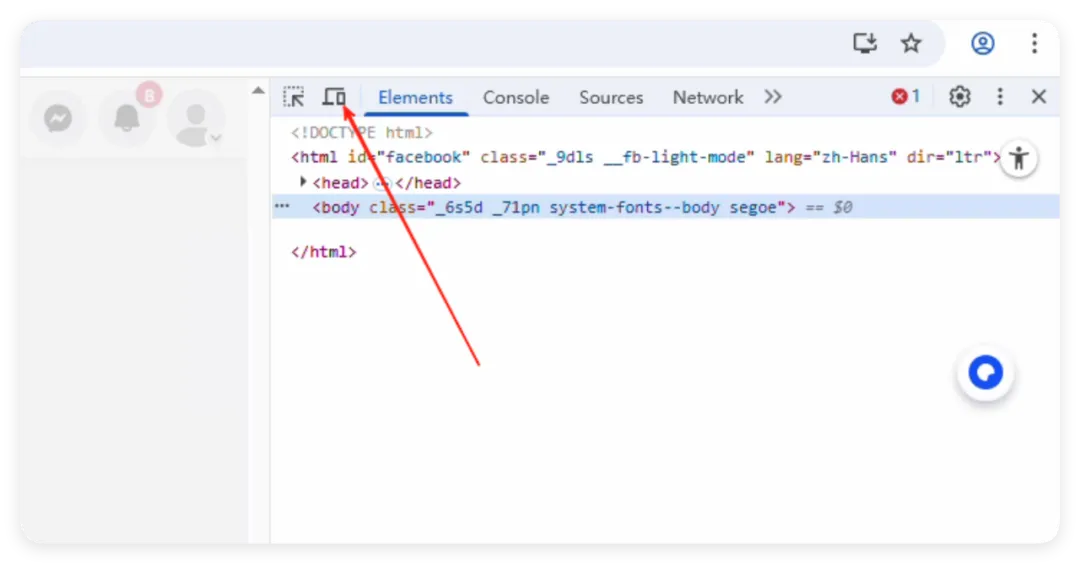This screenshot has width=1080, height=563.
Task: Open the DevTools three-dot customize menu
Action: pos(1000,97)
